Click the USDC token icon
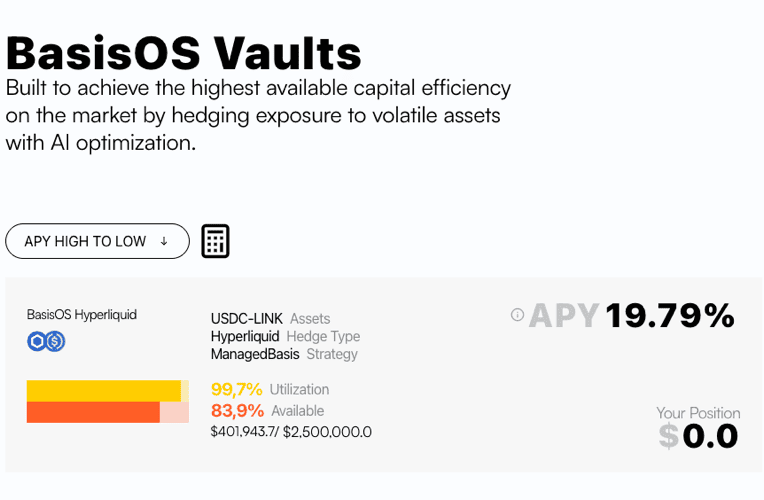 coord(55,342)
